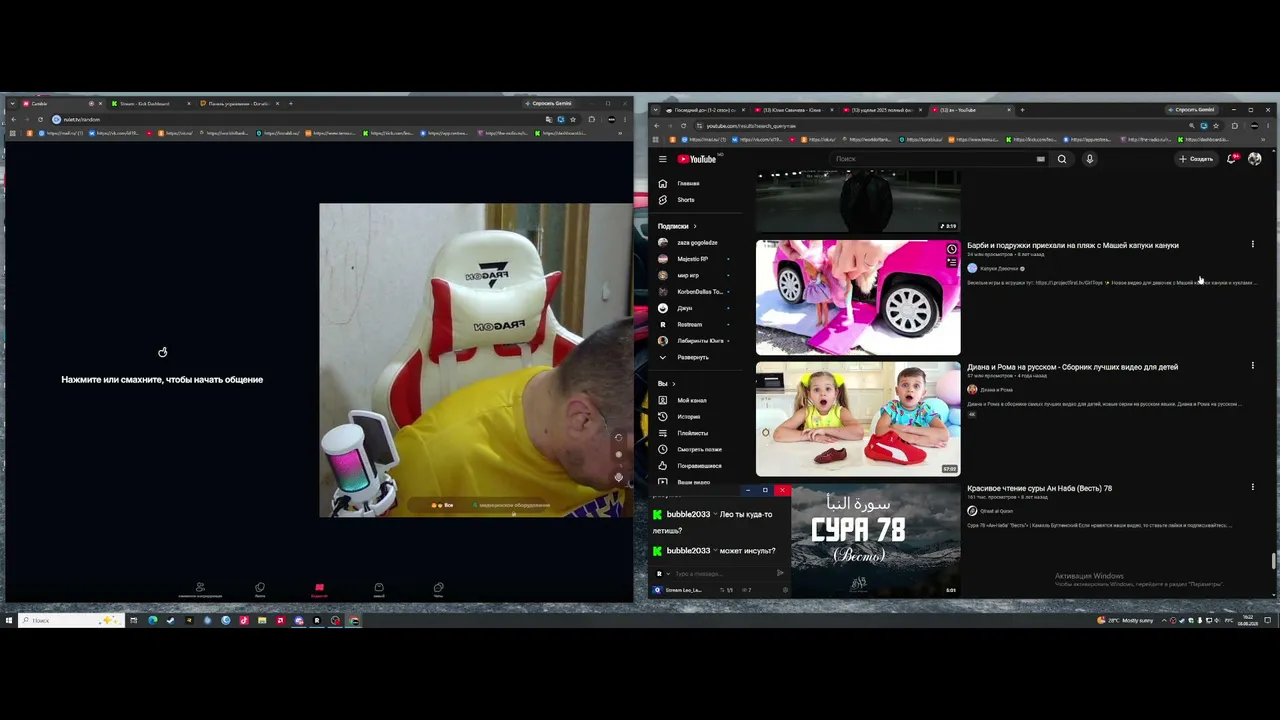
Task: Open Task View on the taskbar
Action: pos(134,620)
